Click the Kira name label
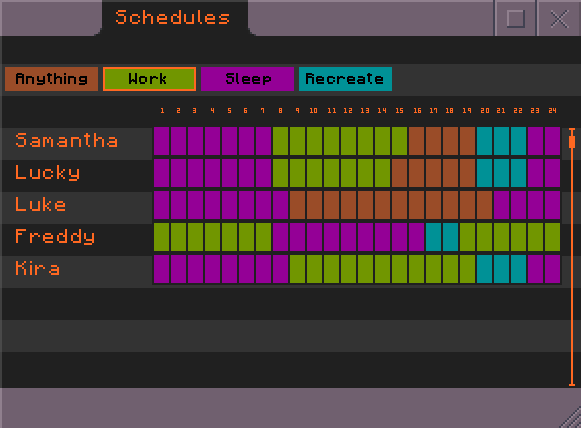The height and width of the screenshot is (428, 581). click(37, 269)
